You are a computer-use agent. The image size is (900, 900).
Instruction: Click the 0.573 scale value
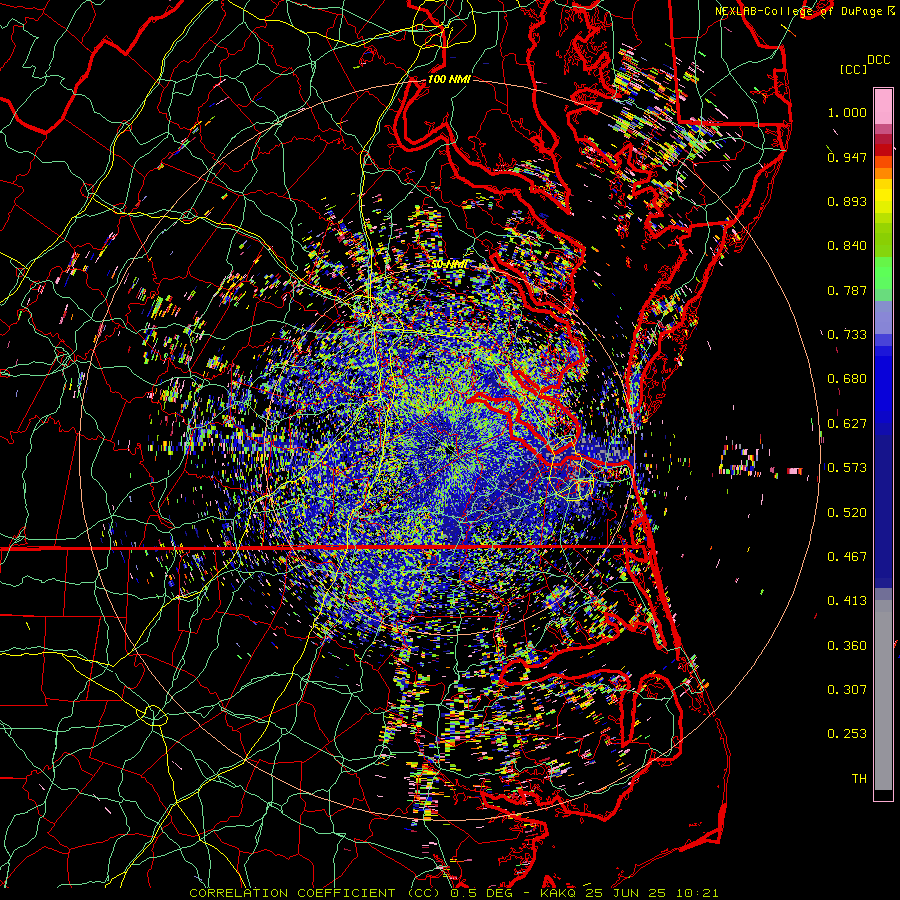[847, 468]
